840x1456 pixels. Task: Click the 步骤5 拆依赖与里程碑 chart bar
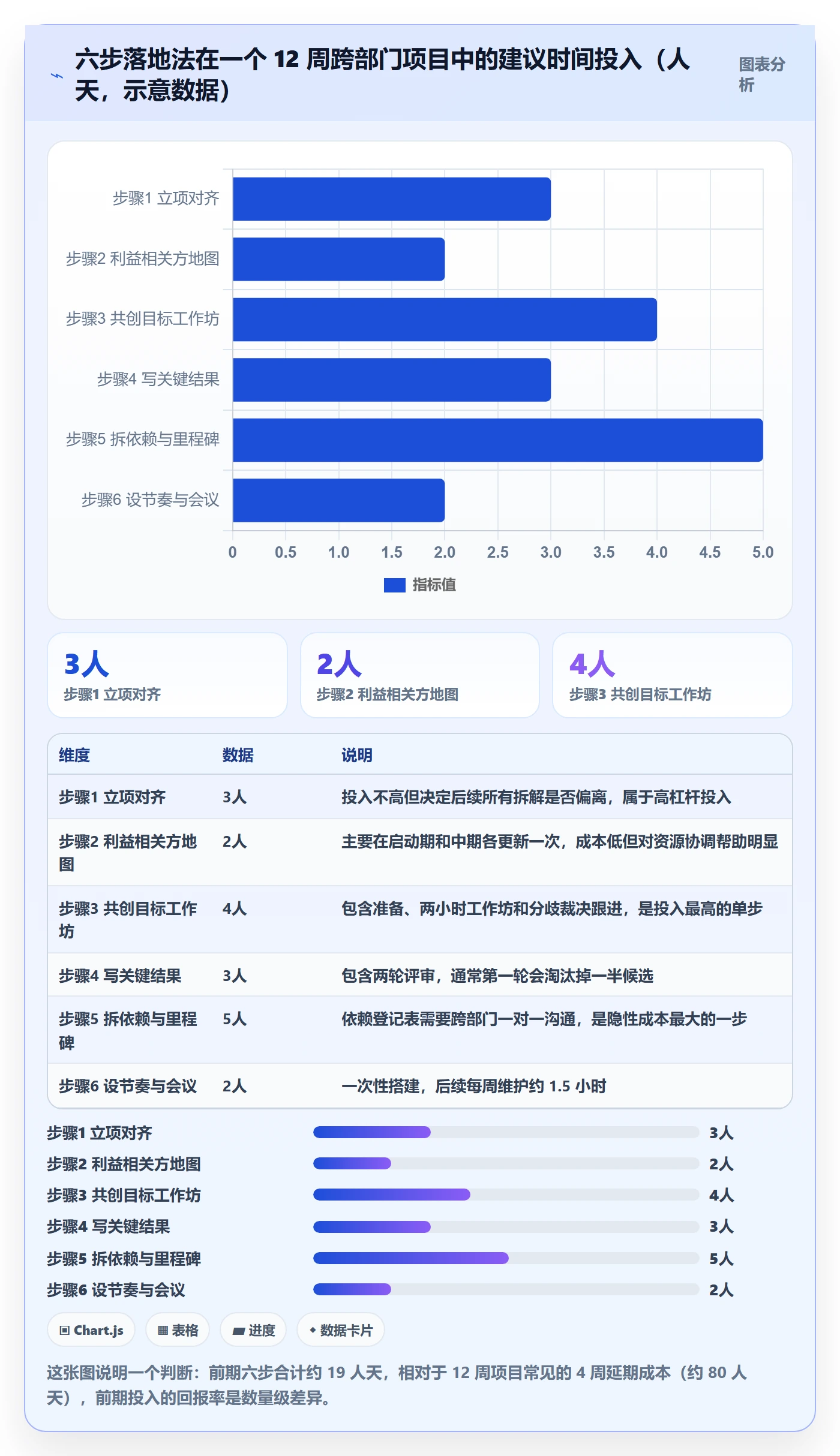pos(498,440)
